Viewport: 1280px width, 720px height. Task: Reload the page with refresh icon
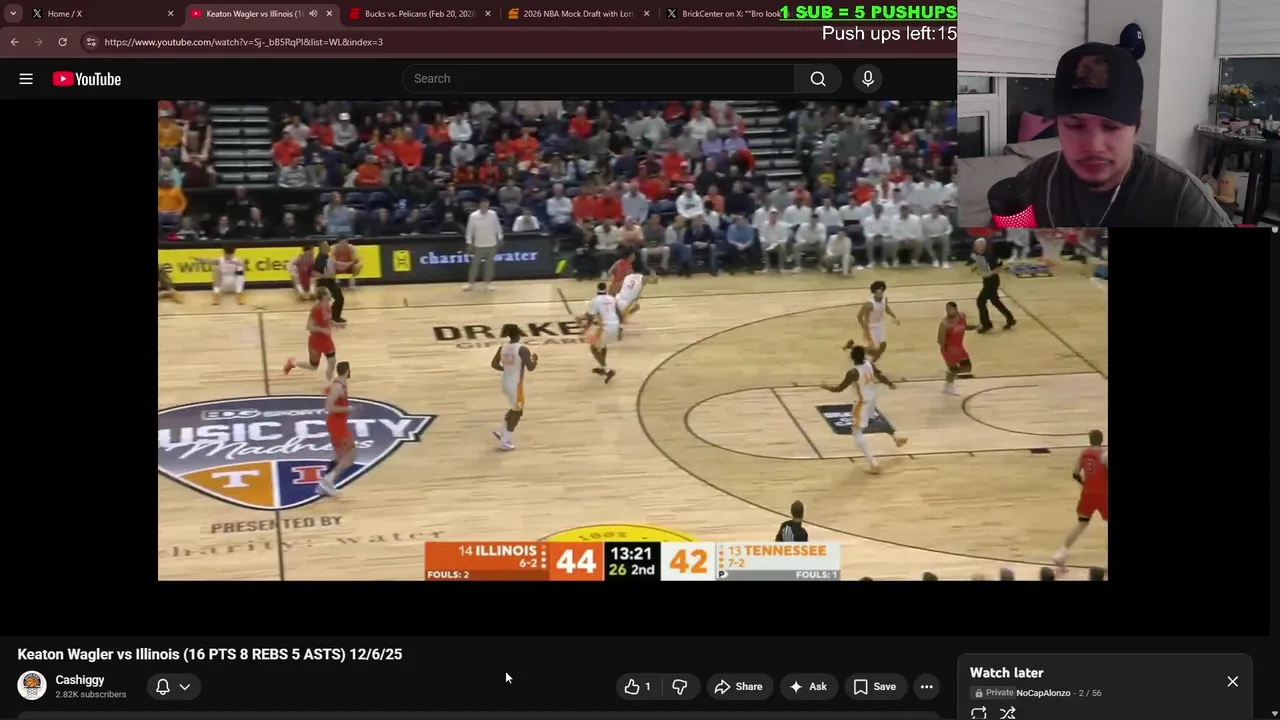[x=62, y=42]
